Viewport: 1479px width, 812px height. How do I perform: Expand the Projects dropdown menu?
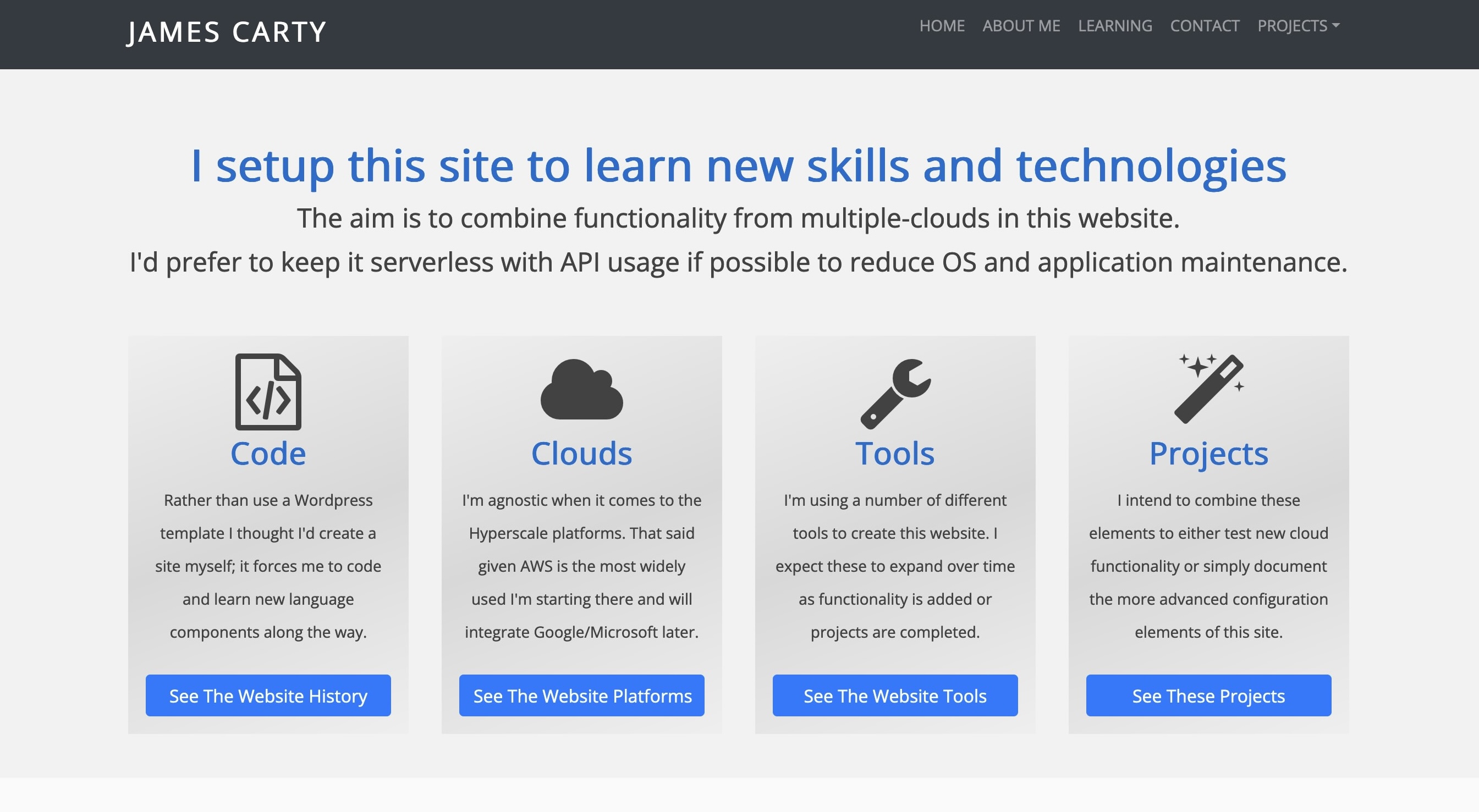coord(1297,26)
